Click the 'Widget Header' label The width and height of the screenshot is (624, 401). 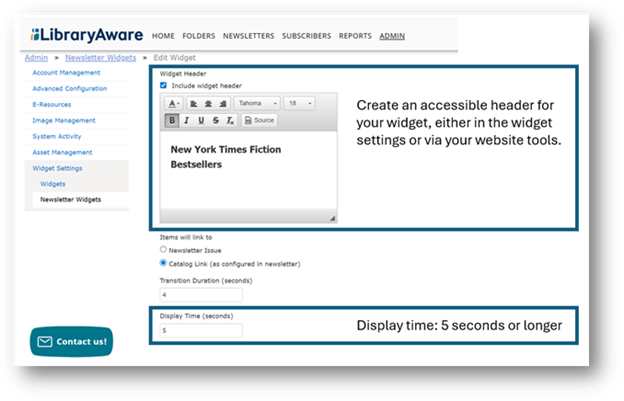pyautogui.click(x=183, y=74)
